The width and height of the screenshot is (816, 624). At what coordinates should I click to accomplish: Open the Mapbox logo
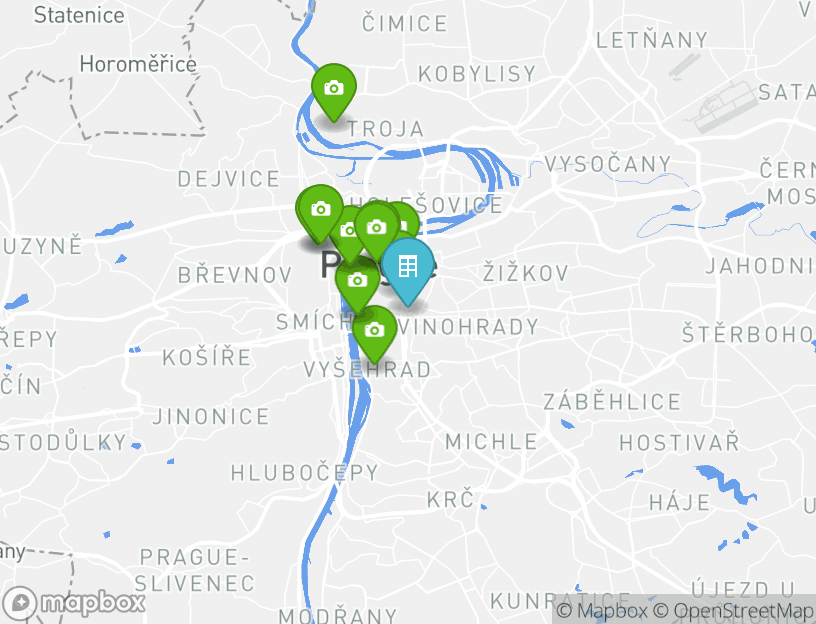(73, 603)
